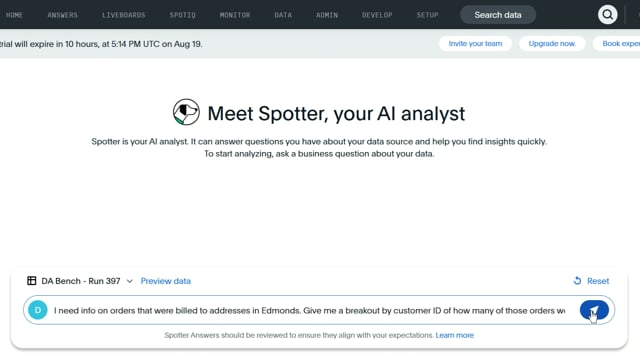Click the Search data button
This screenshot has height=360, width=640.
point(498,15)
